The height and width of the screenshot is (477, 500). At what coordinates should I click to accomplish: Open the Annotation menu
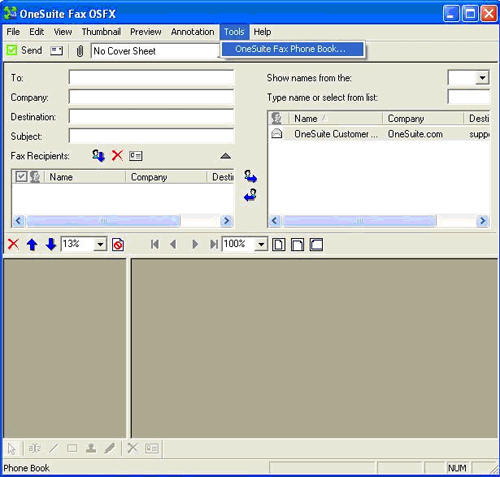pos(193,32)
